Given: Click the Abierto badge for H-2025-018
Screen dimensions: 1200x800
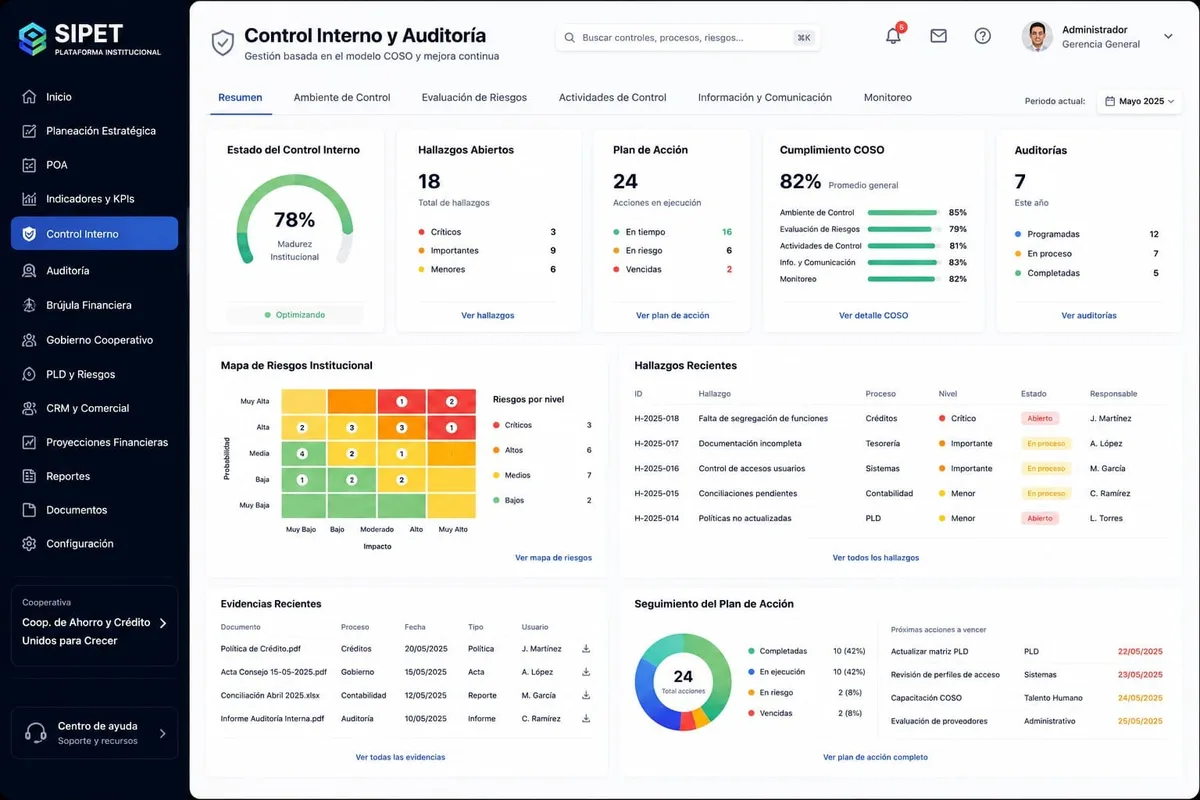Looking at the screenshot, I should coord(1040,419).
